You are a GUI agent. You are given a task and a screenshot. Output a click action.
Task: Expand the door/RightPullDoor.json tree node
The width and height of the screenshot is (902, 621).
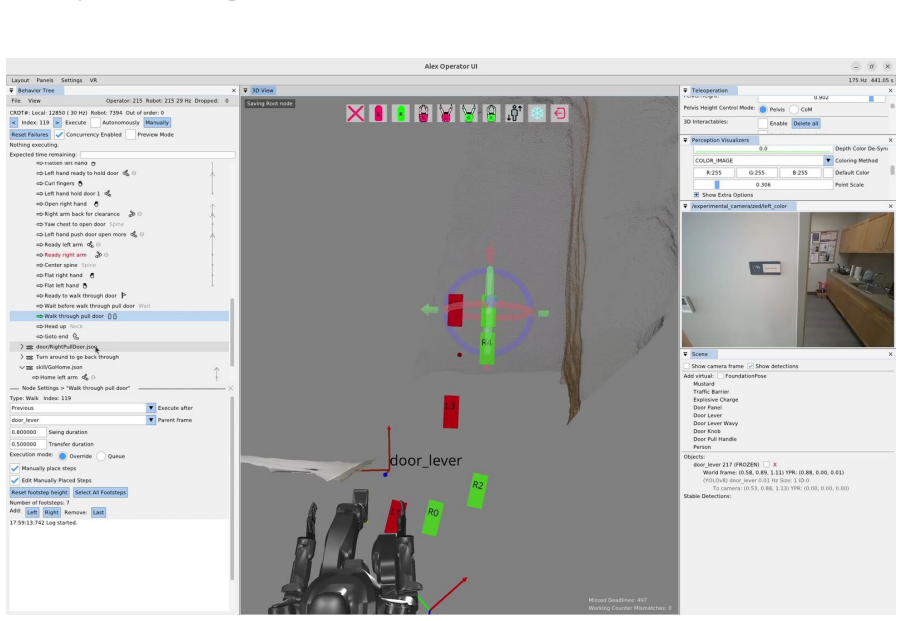pyautogui.click(x=22, y=347)
